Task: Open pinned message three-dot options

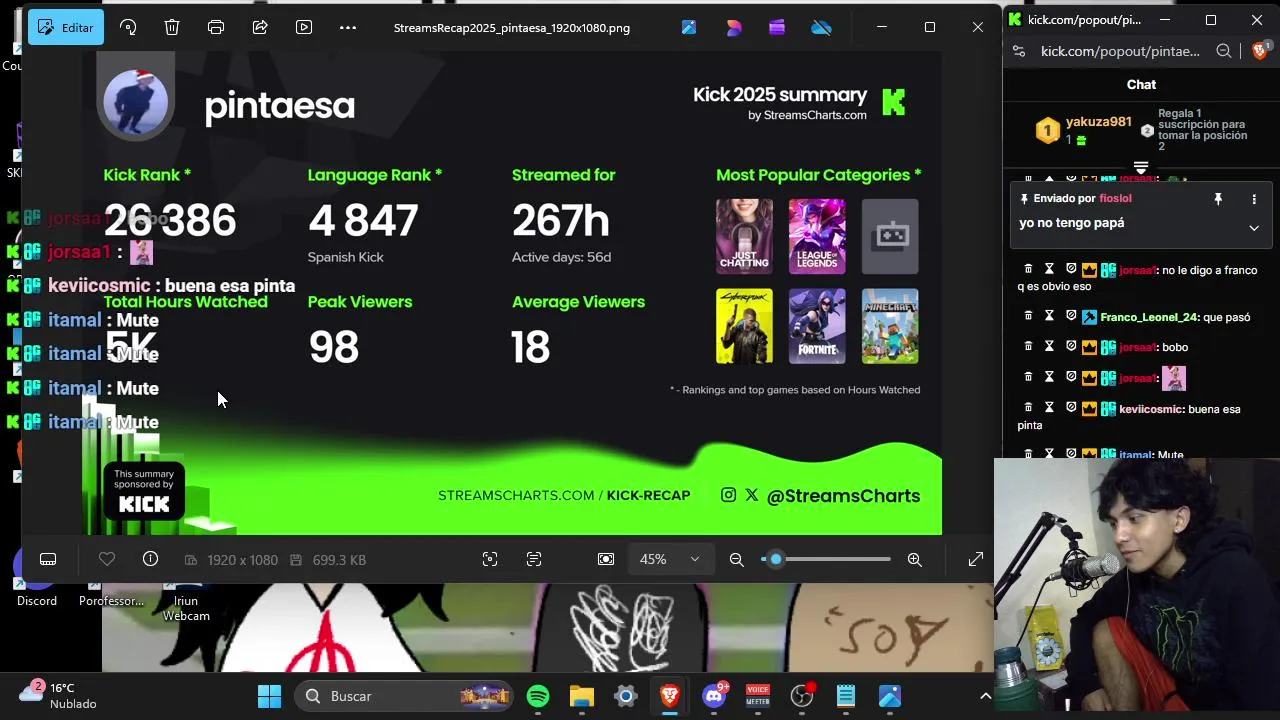Action: 1254,199
